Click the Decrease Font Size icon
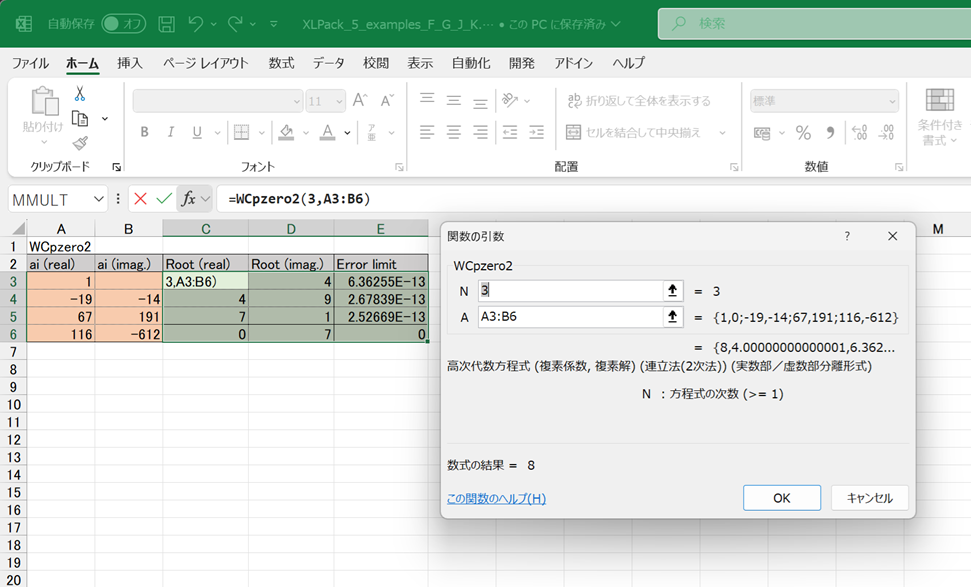This screenshot has height=587, width=971. pos(387,100)
